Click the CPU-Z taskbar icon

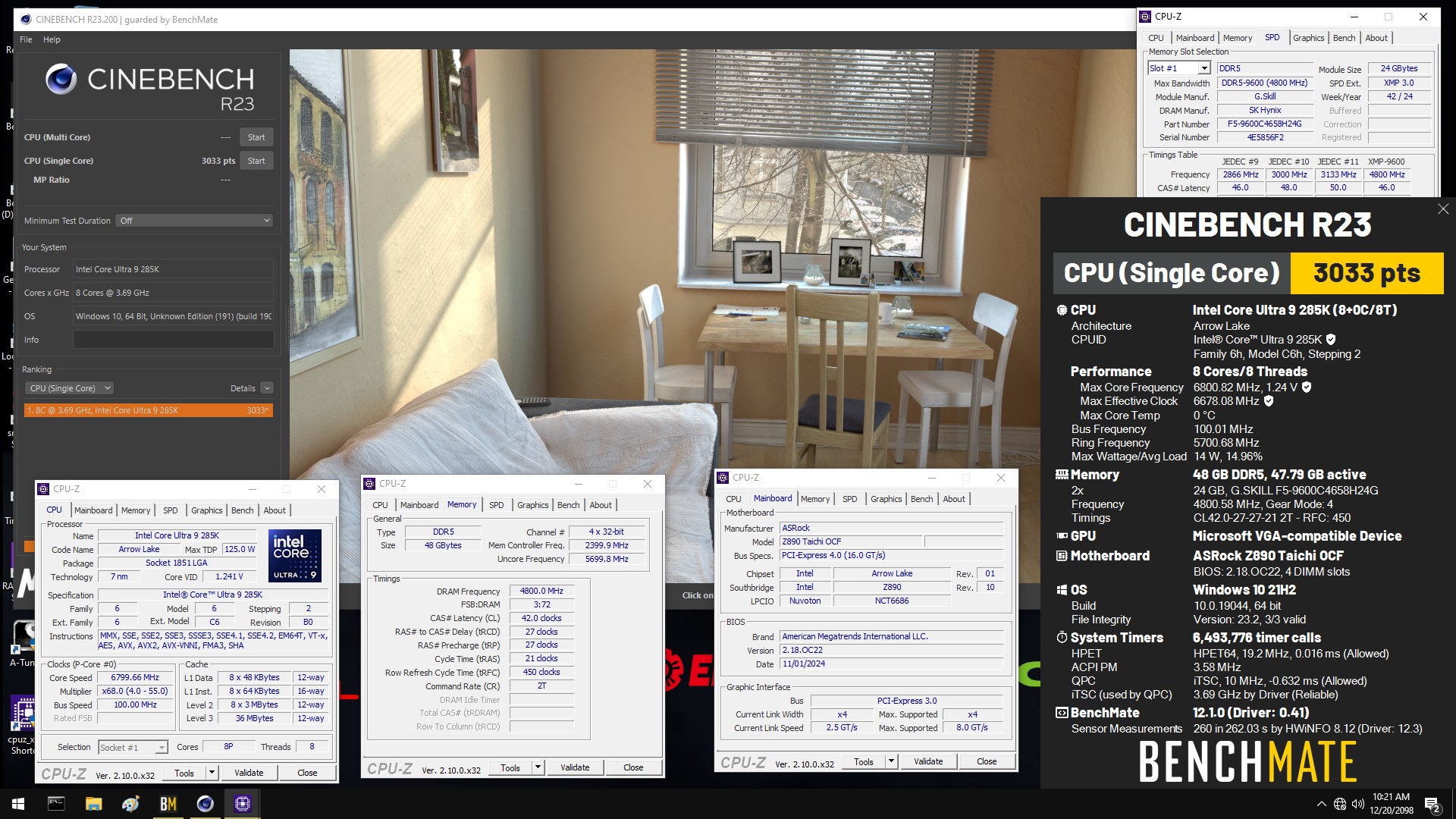click(x=243, y=804)
